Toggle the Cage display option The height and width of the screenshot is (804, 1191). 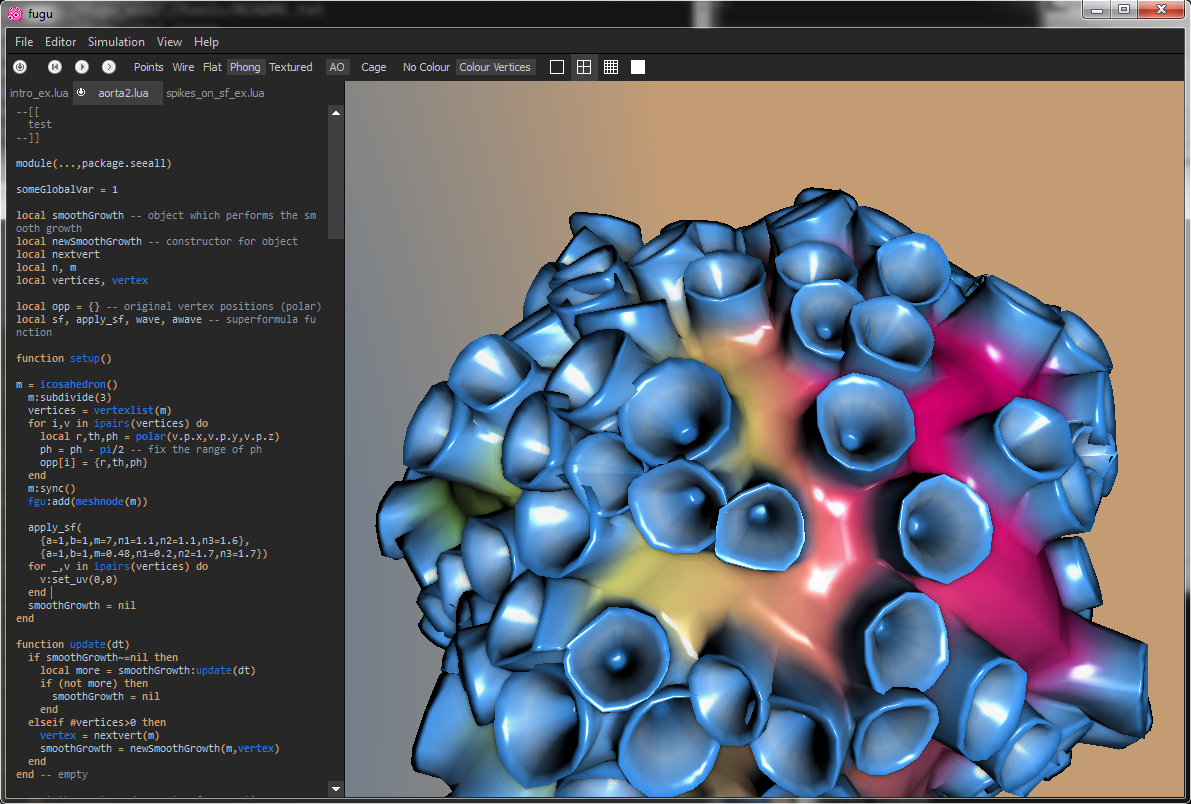[x=373, y=67]
